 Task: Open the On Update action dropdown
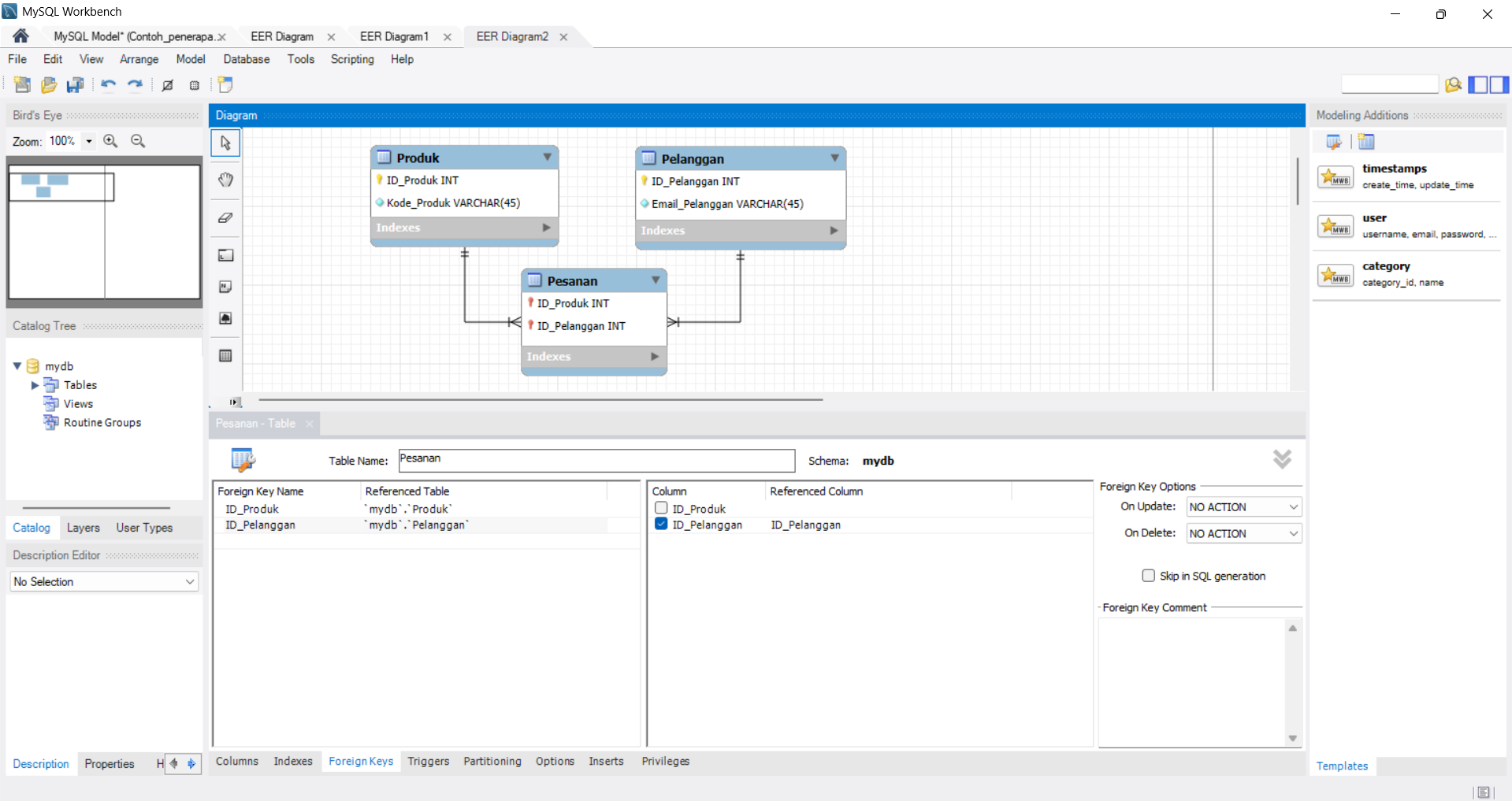(x=1244, y=507)
